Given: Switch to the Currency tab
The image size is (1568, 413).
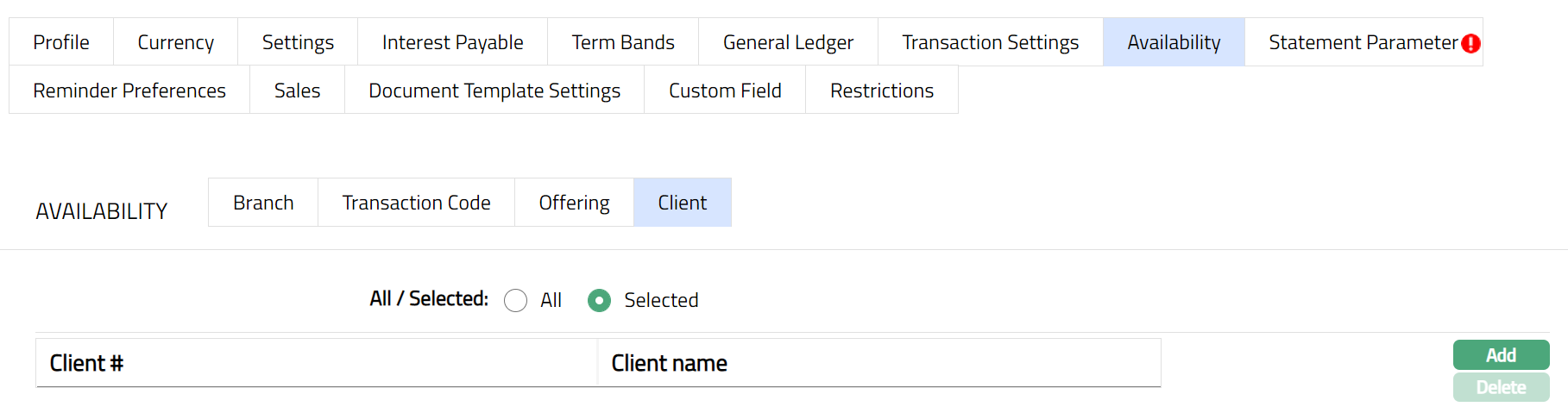Looking at the screenshot, I should click(175, 42).
